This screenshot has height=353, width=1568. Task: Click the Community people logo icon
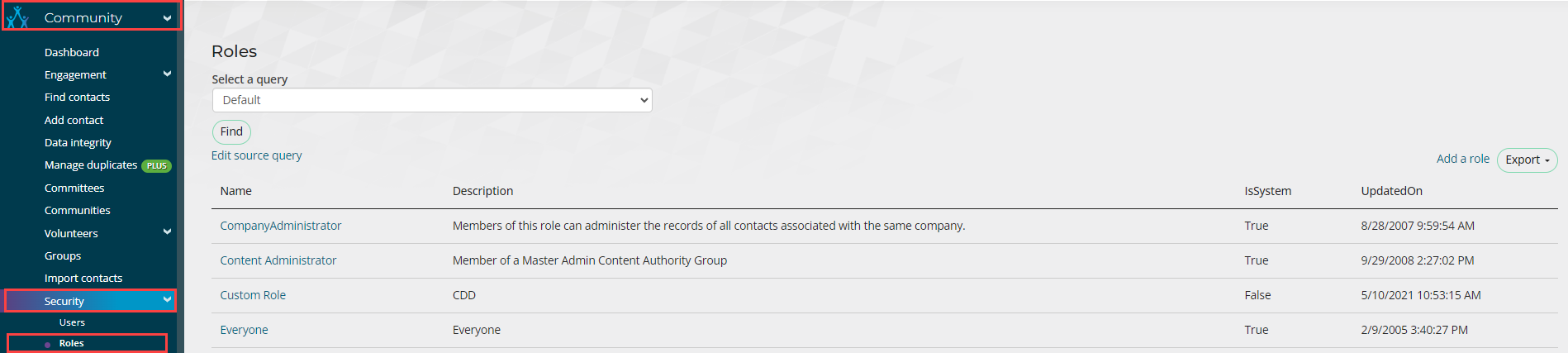(x=17, y=17)
